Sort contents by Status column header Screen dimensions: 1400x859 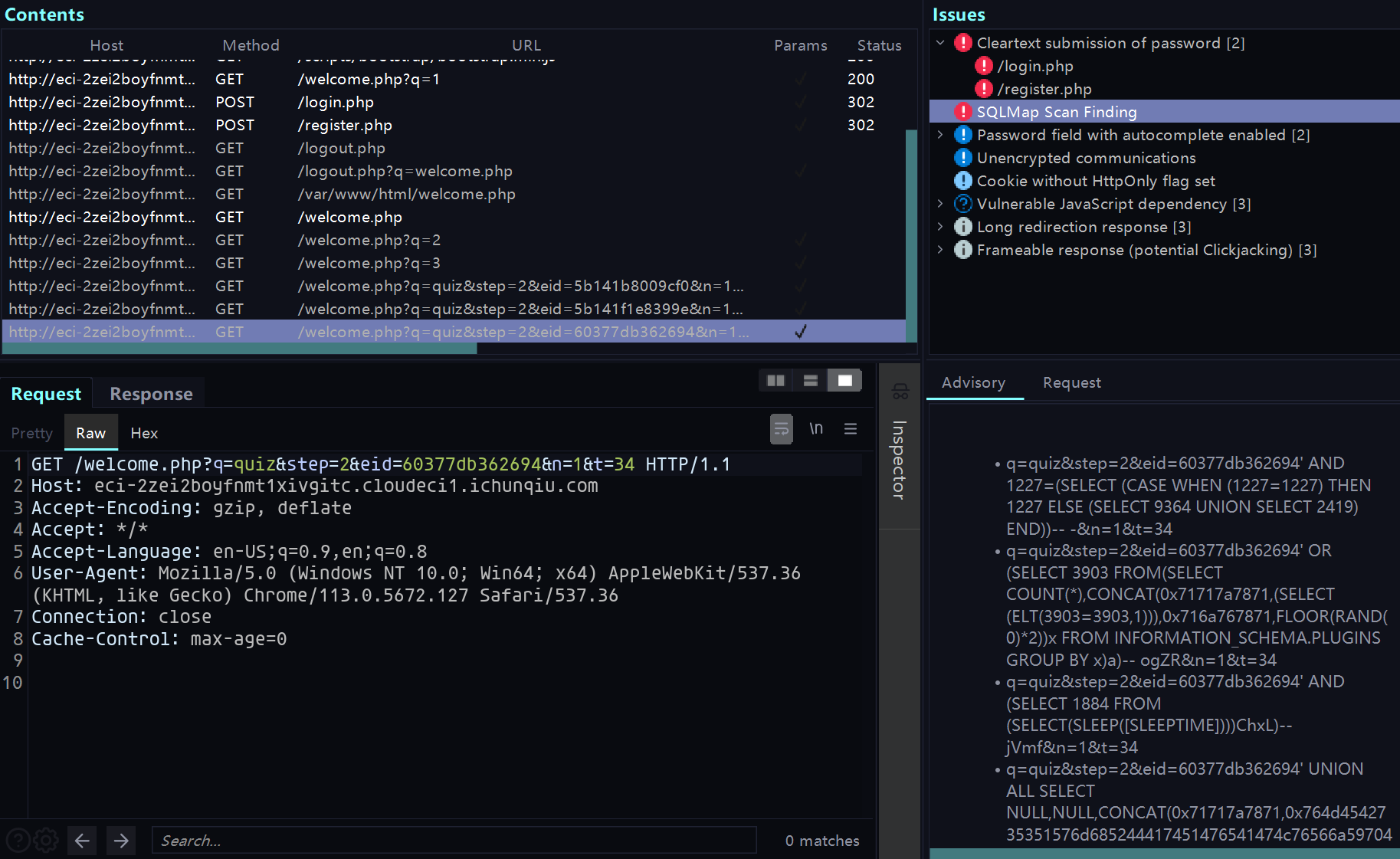pyautogui.click(x=879, y=45)
